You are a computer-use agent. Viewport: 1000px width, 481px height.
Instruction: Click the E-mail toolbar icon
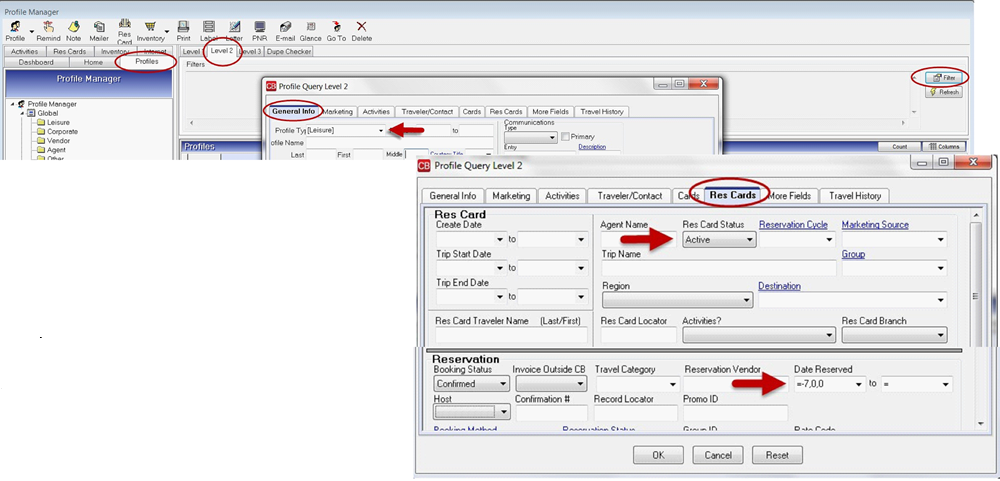click(286, 27)
